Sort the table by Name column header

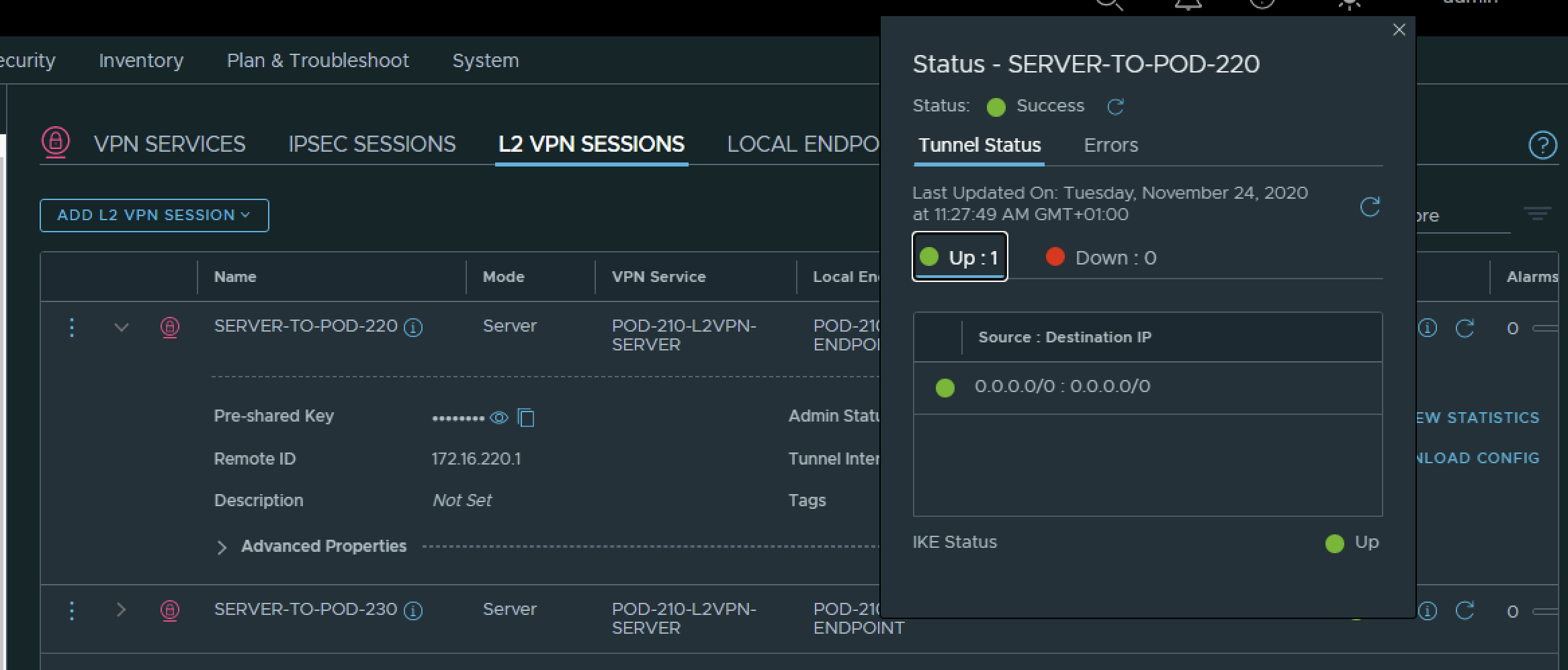(235, 277)
